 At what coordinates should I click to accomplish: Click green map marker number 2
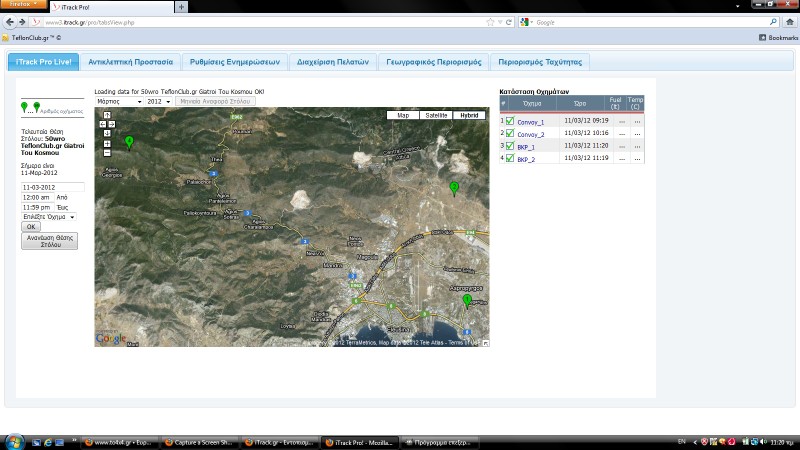[x=454, y=188]
